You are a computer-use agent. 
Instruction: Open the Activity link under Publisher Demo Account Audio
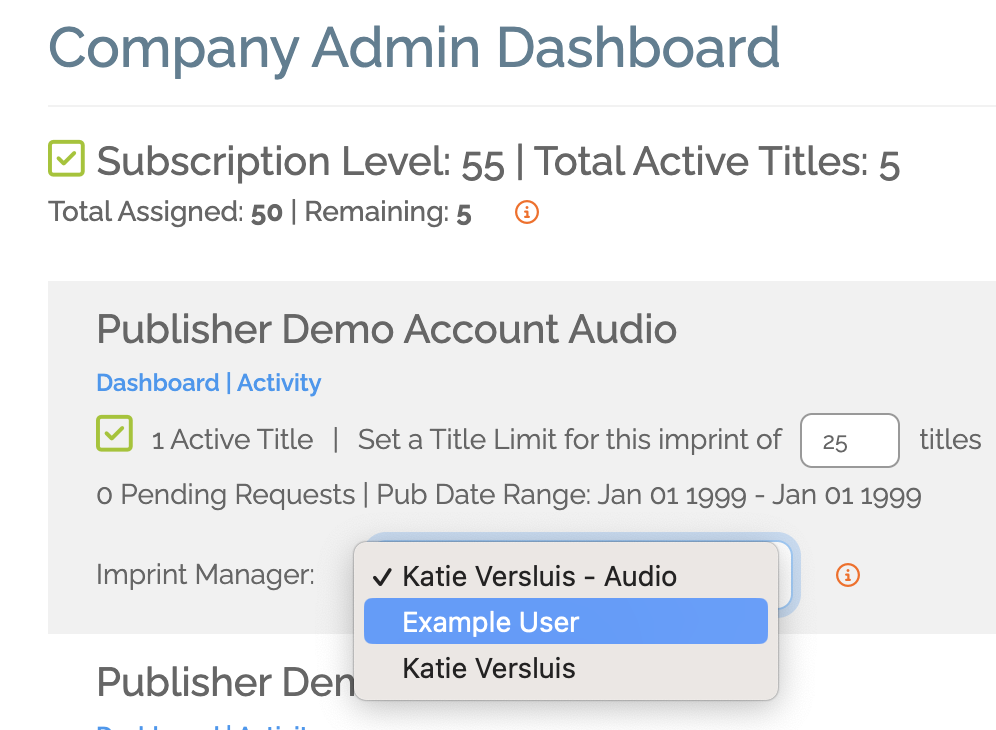coord(279,382)
